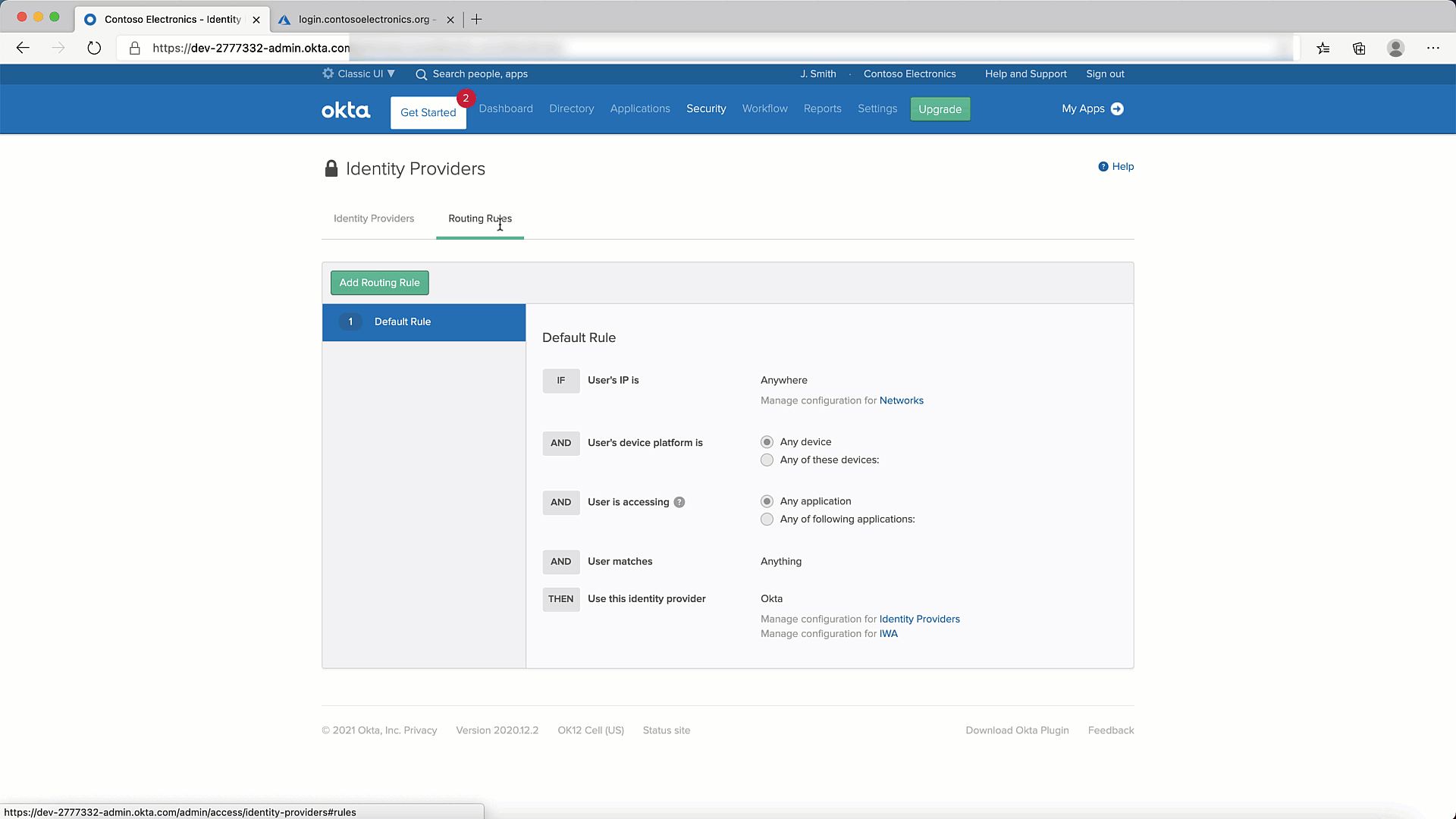Open browser three-dot settings menu
The height and width of the screenshot is (819, 1456).
[1432, 48]
